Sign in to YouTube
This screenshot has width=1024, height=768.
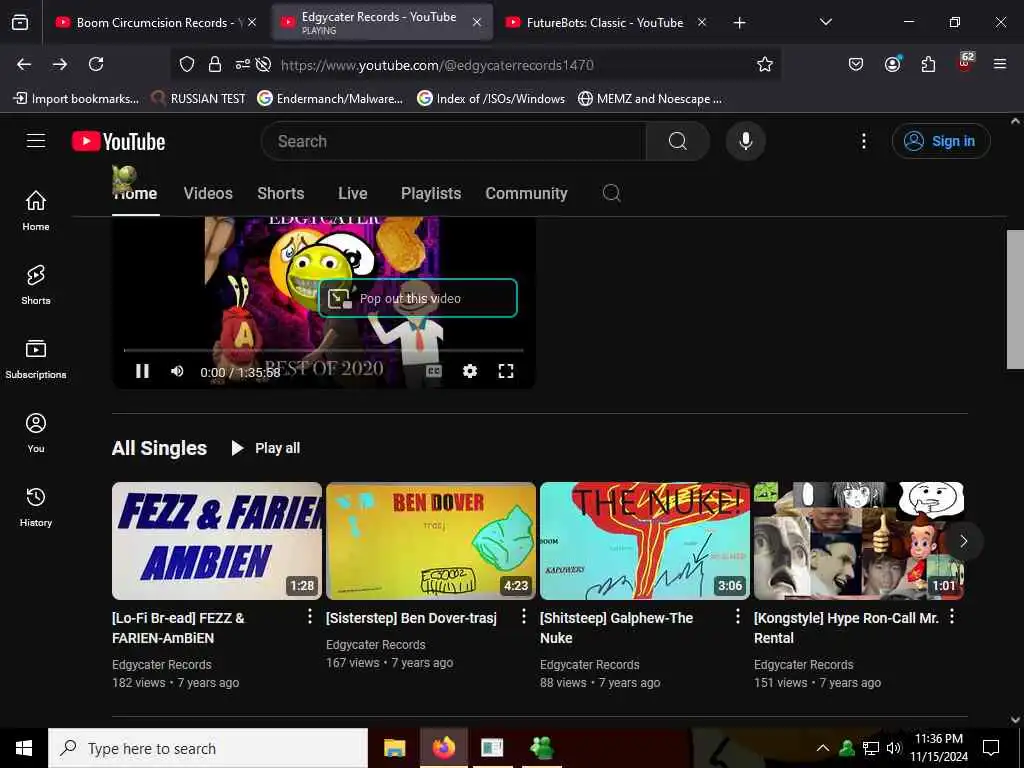tap(941, 141)
